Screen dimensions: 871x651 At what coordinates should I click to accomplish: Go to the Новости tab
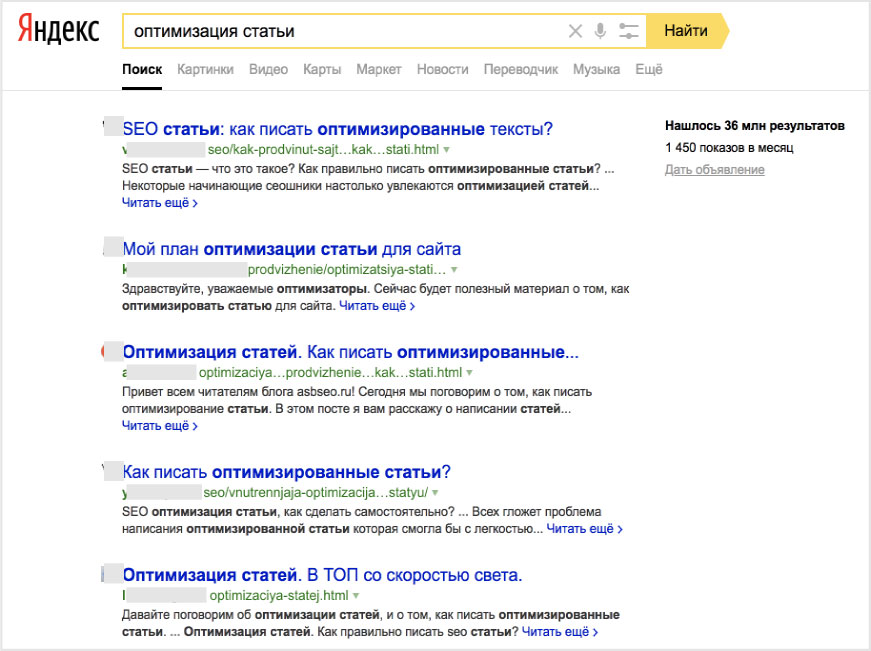[x=443, y=69]
